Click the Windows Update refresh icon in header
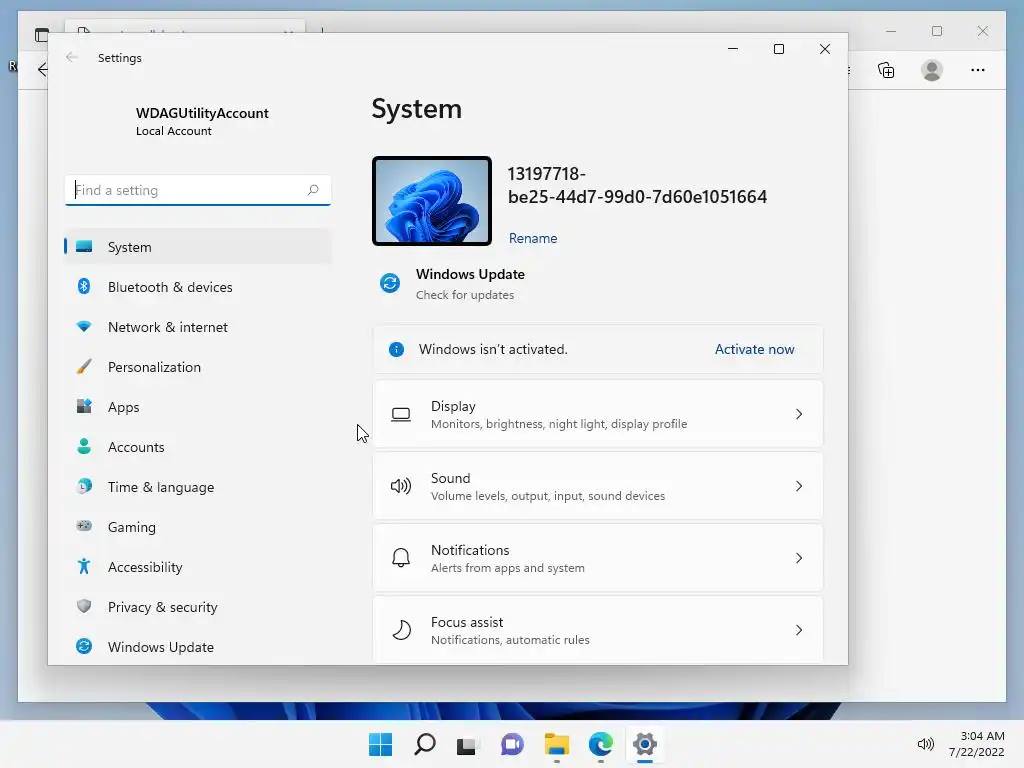This screenshot has height=768, width=1024. click(390, 283)
